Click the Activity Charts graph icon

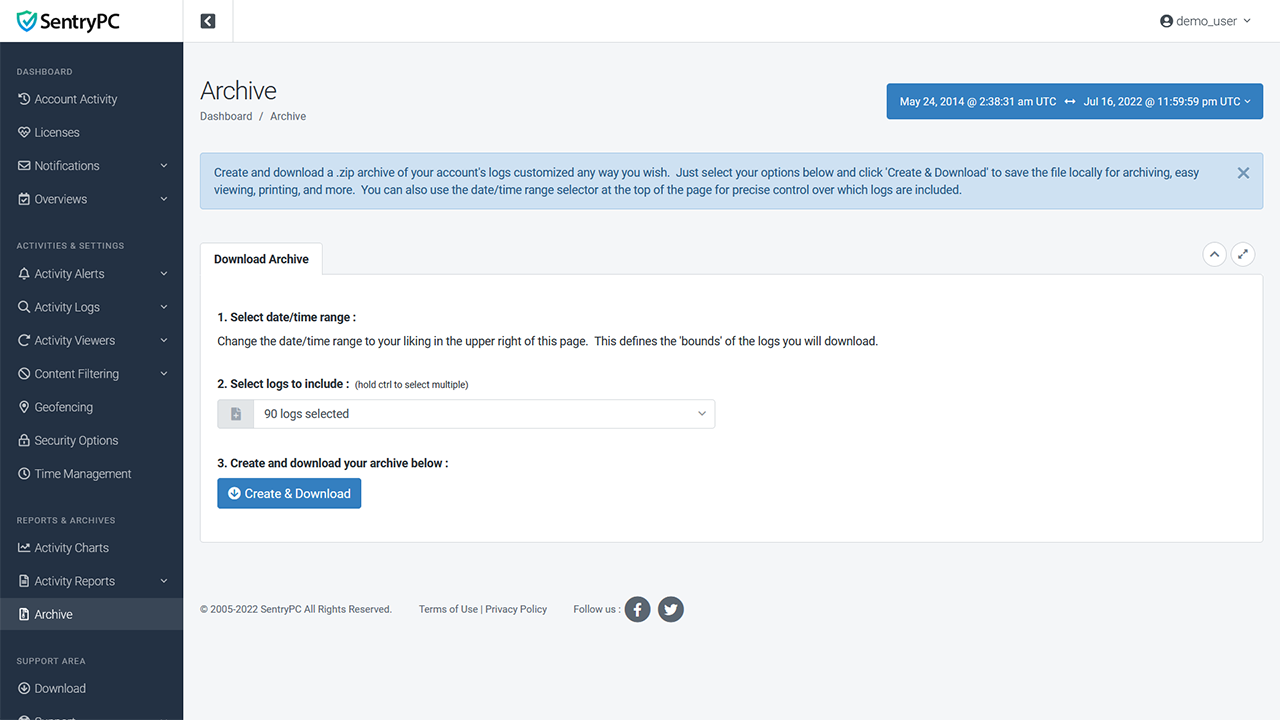click(25, 548)
